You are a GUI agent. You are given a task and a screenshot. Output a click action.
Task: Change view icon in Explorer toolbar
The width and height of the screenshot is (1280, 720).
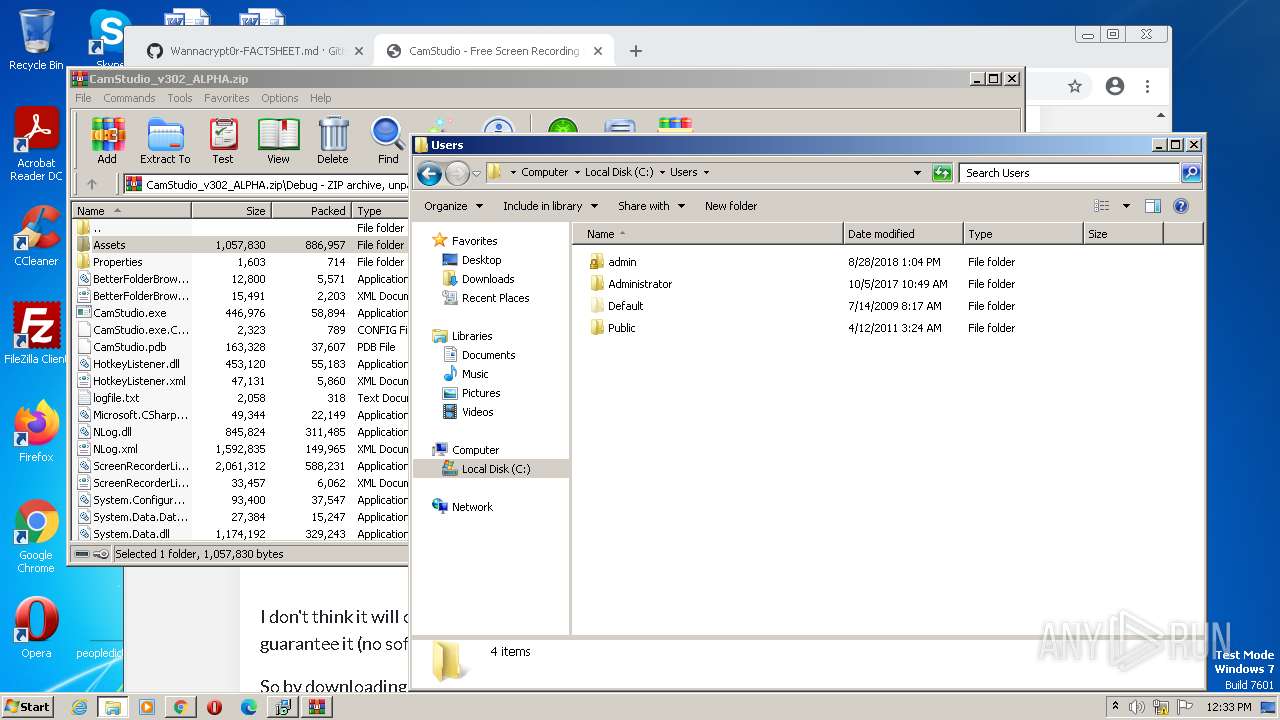pyautogui.click(x=1102, y=206)
